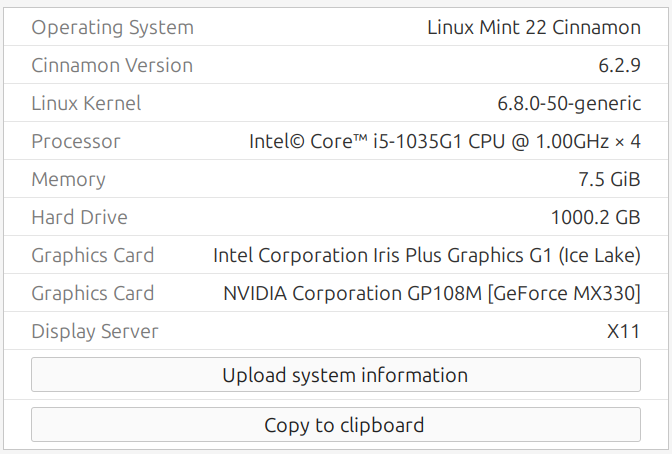Click the 6.8.0-50-generic kernel value
672x454 pixels.
click(568, 103)
